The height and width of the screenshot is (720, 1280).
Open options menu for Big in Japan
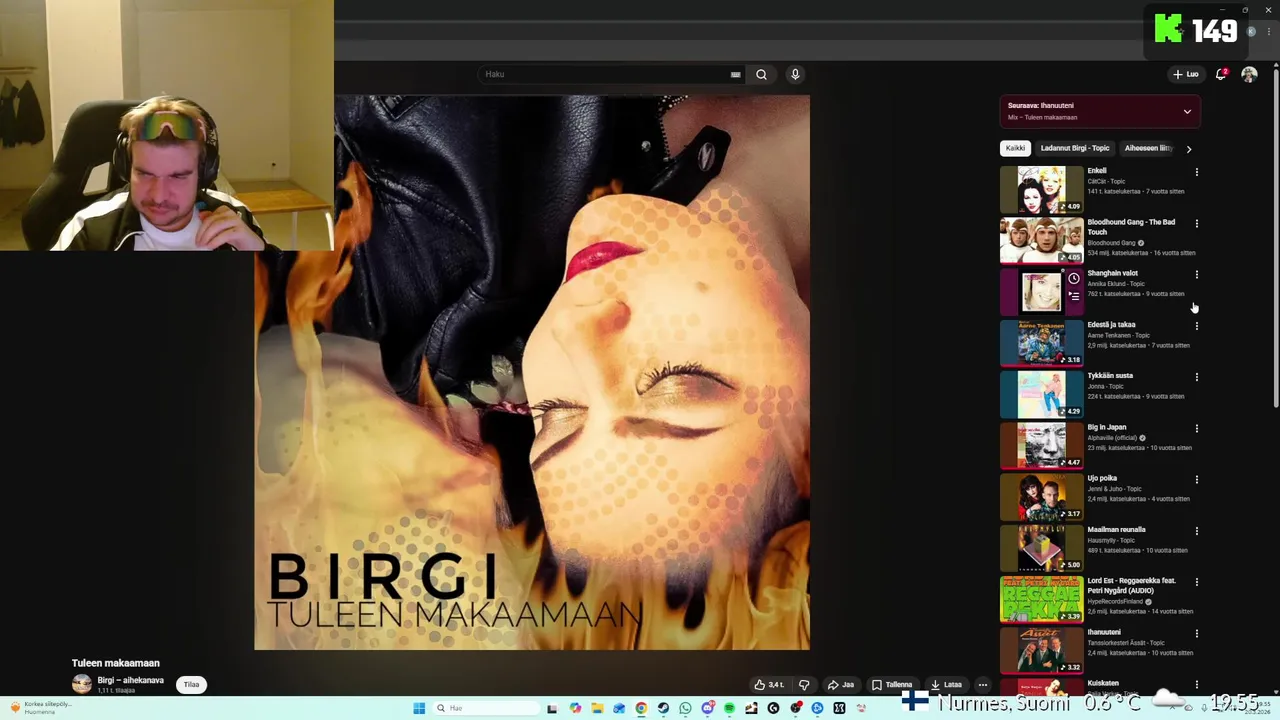[x=1196, y=428]
